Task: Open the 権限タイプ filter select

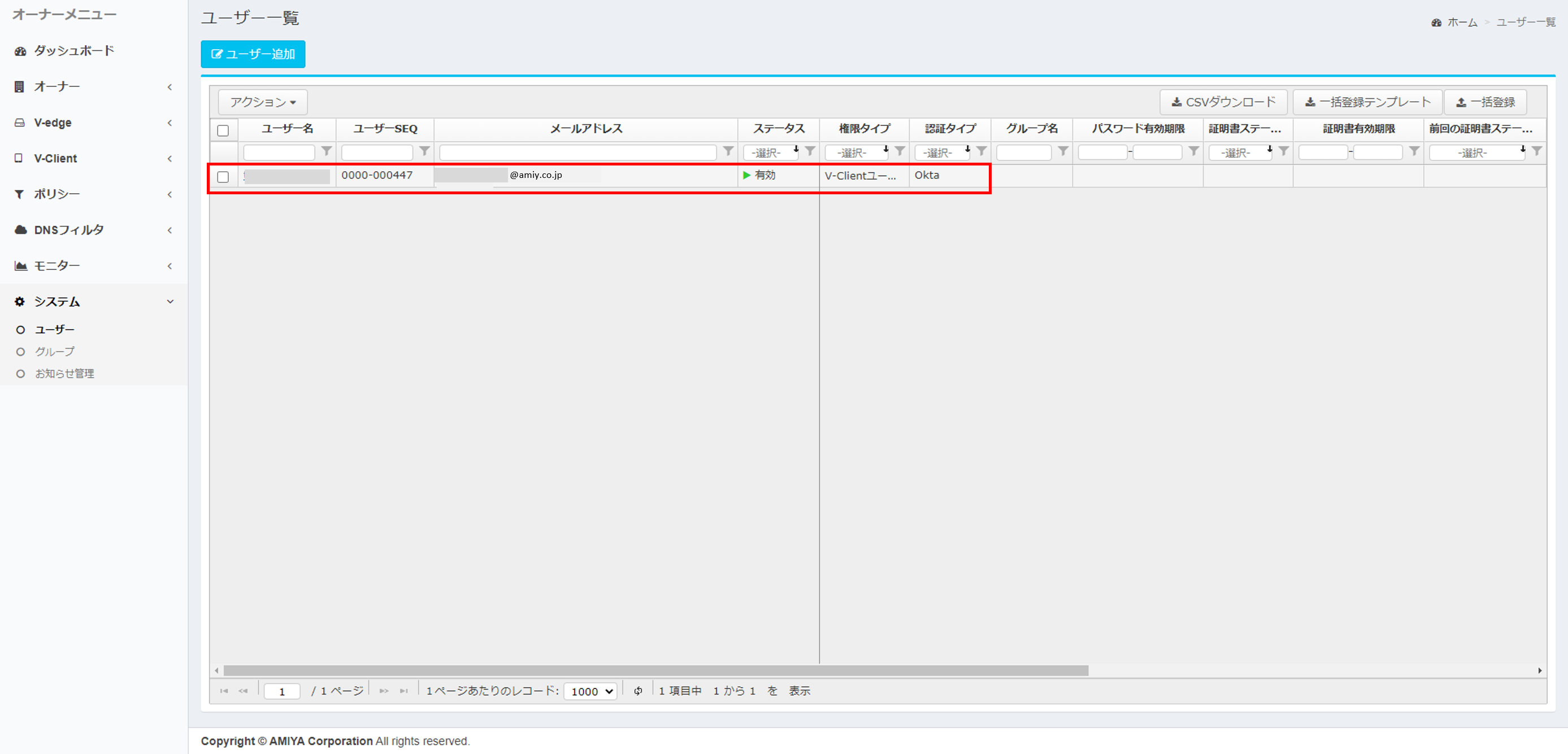Action: tap(857, 152)
